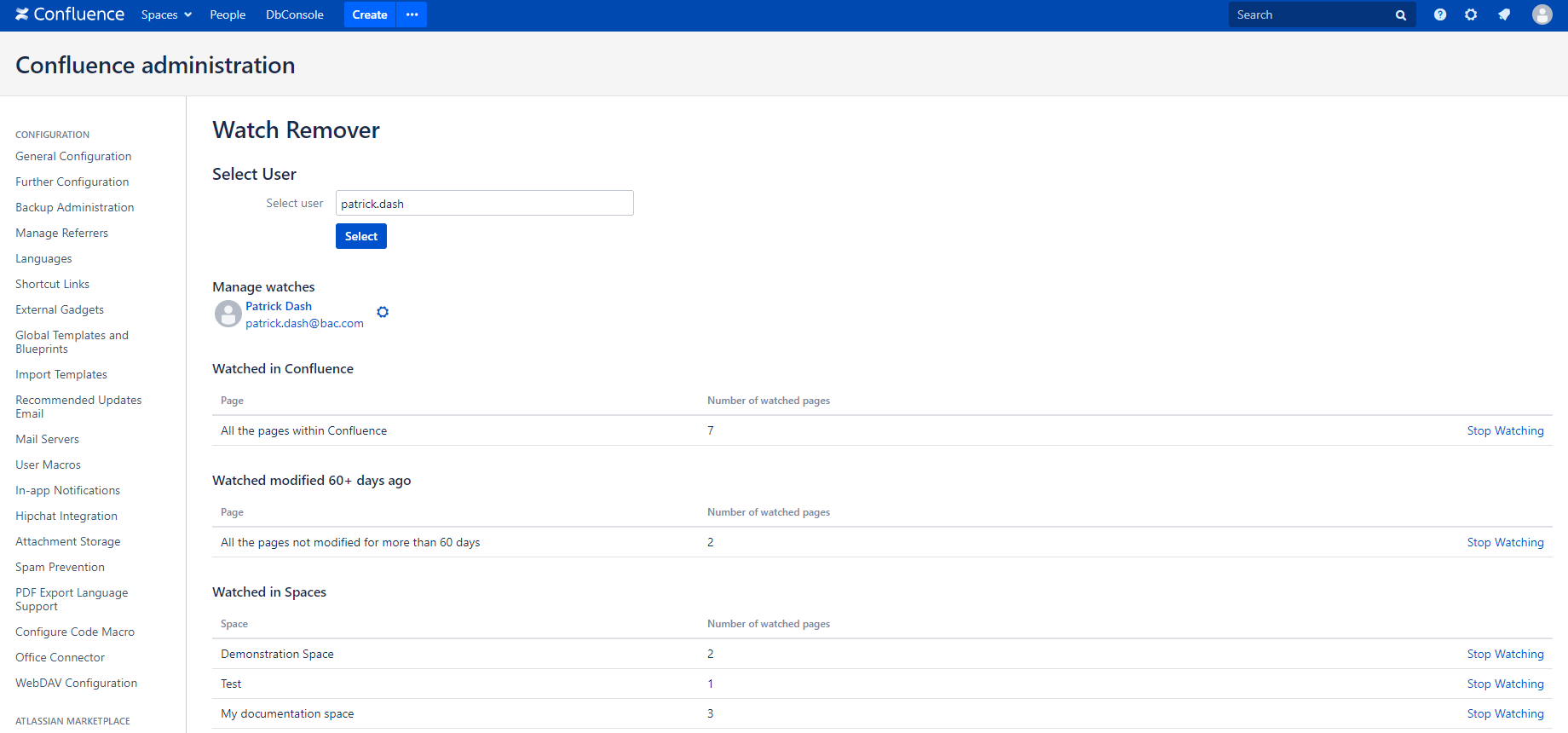
Task: Click the search magnifier icon
Action: point(1400,15)
